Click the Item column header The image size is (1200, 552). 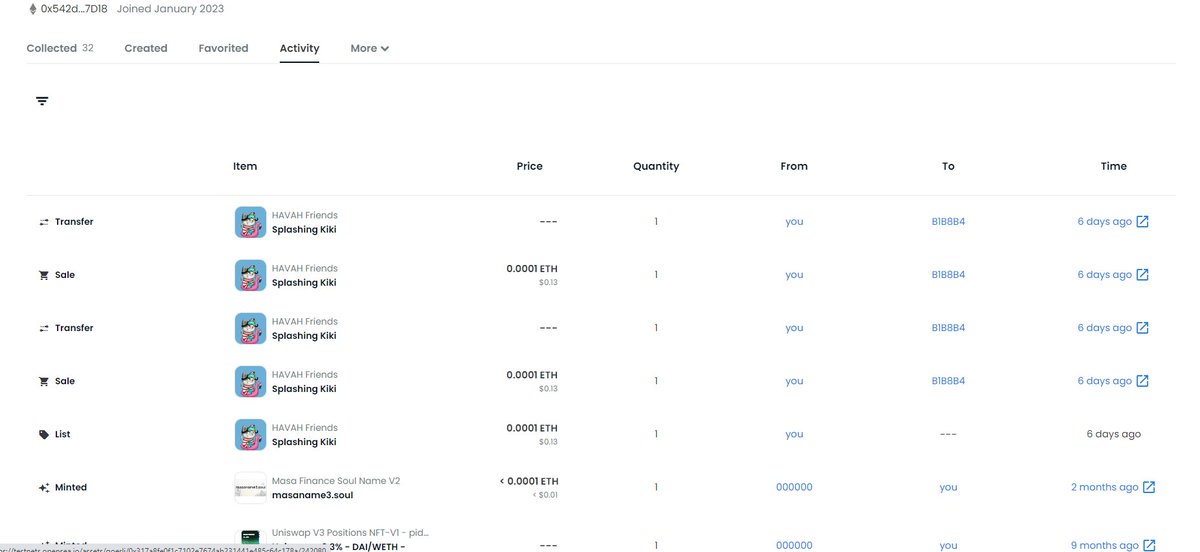[245, 166]
